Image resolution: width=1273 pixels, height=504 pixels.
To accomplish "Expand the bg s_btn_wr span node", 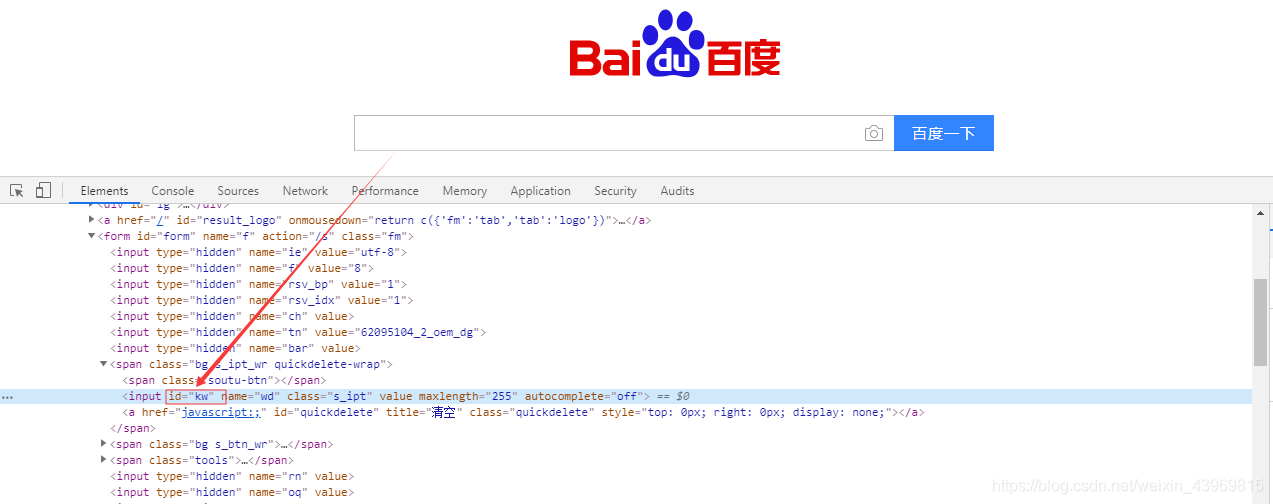I will point(104,444).
